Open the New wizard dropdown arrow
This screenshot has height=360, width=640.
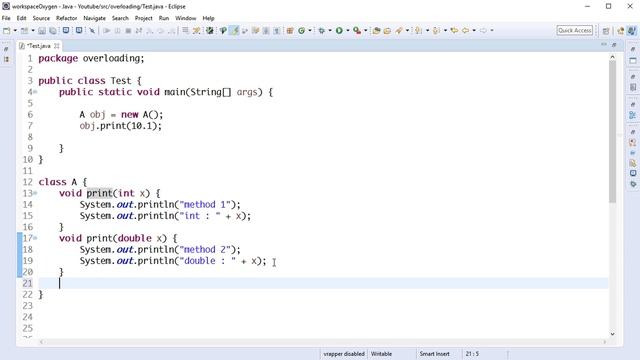point(15,31)
